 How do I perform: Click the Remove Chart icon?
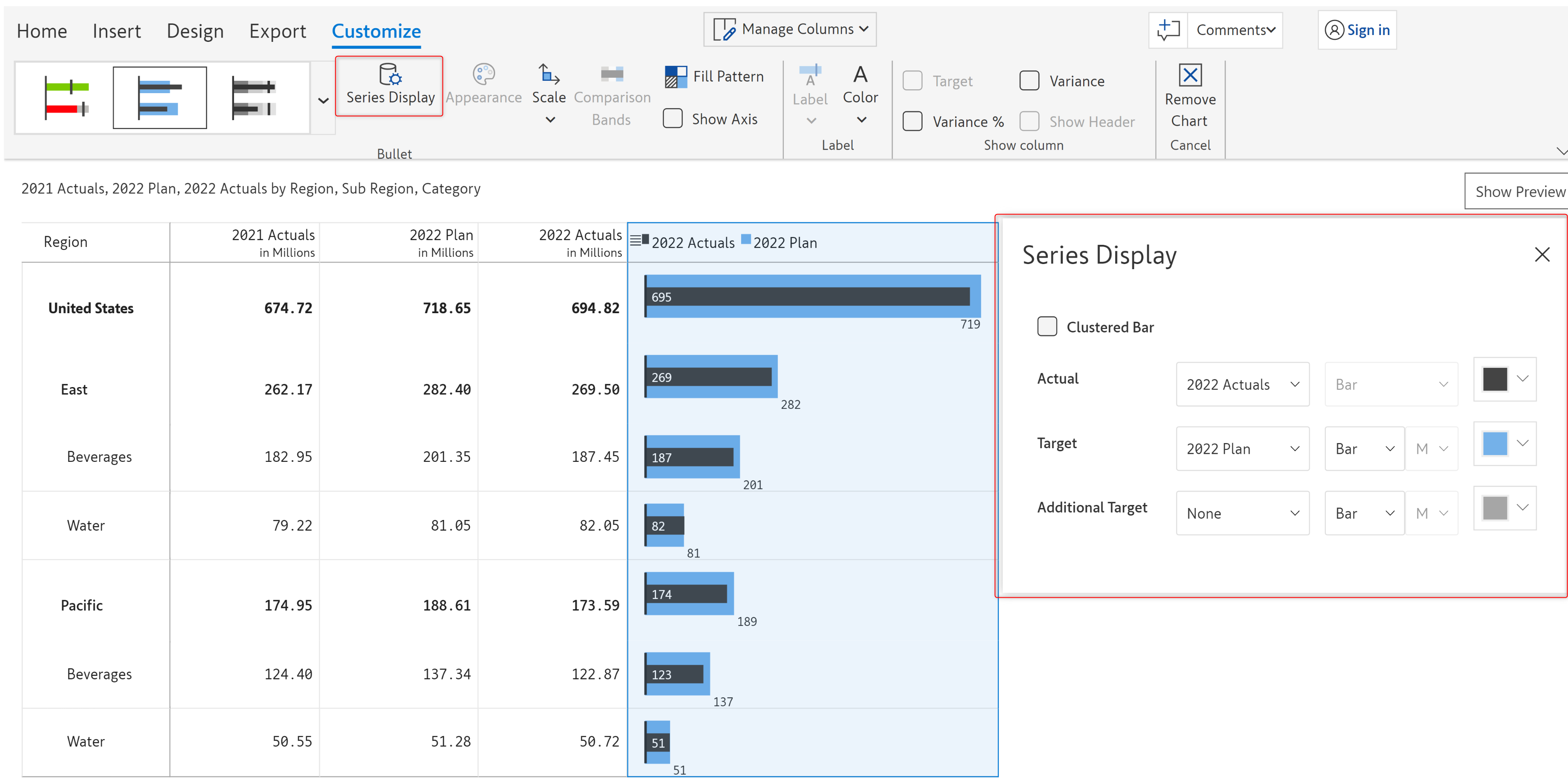[x=1190, y=76]
